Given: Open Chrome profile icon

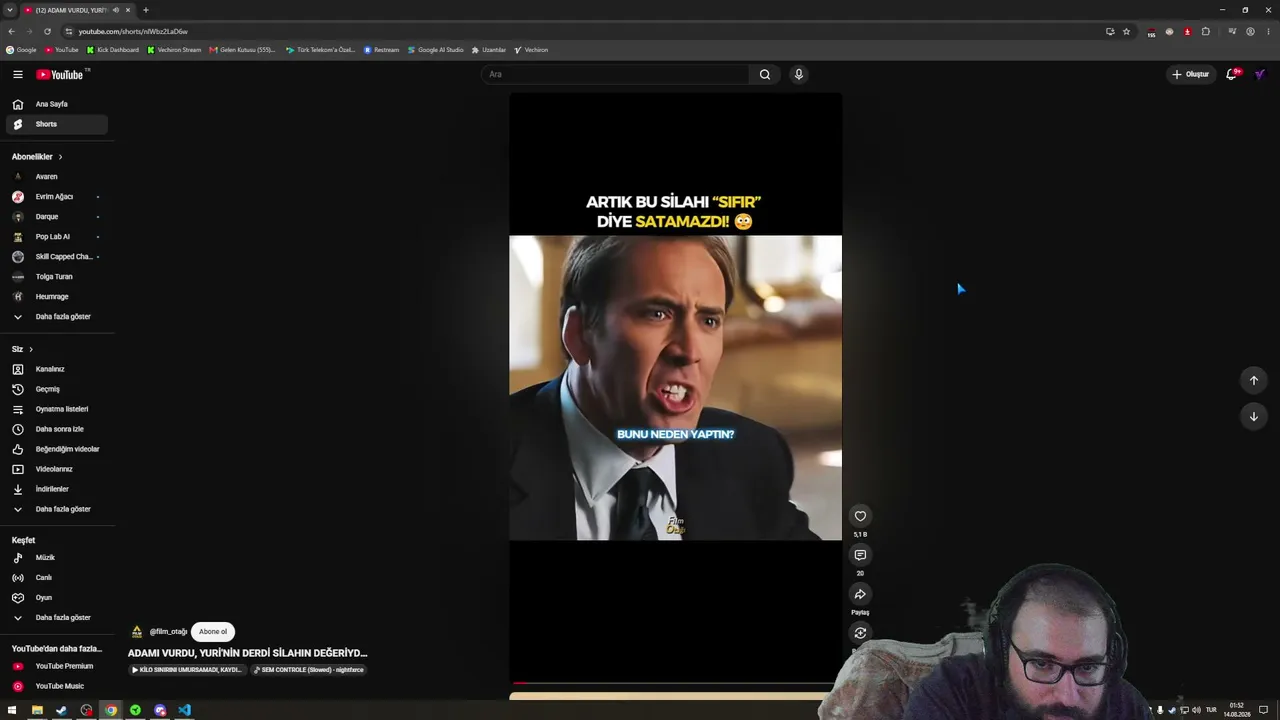Looking at the screenshot, I should tap(1250, 31).
